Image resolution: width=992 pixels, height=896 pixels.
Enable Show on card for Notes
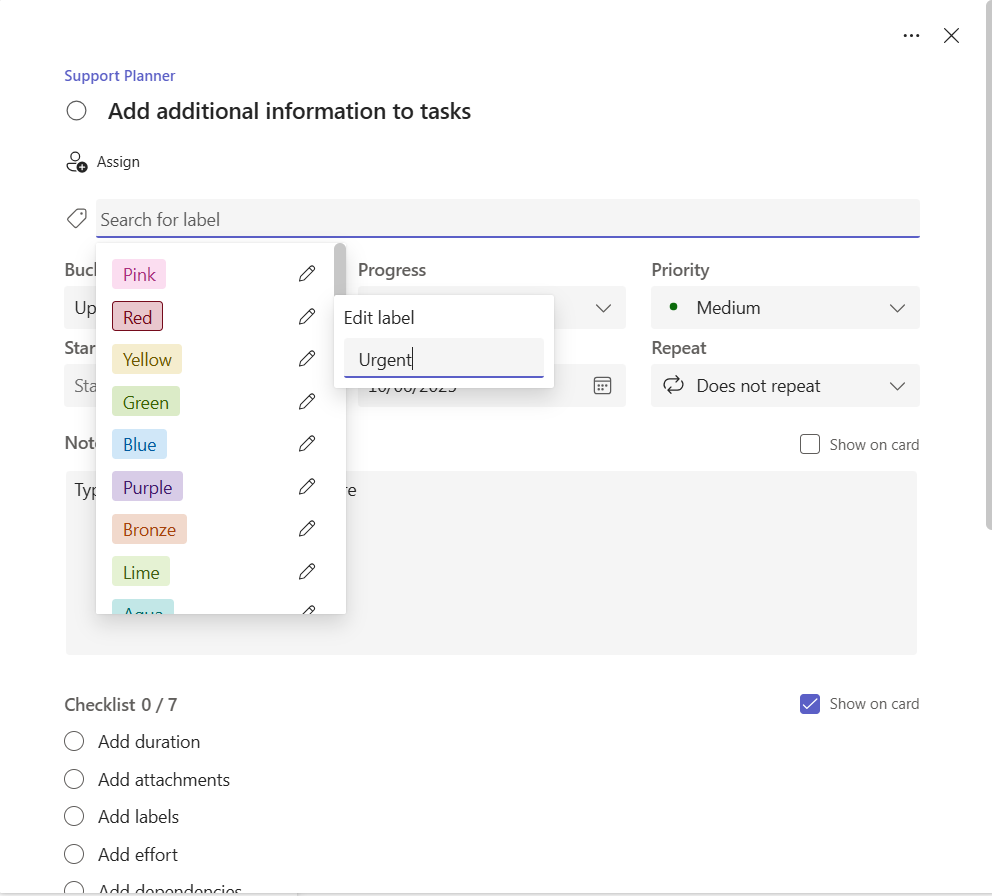click(x=809, y=443)
